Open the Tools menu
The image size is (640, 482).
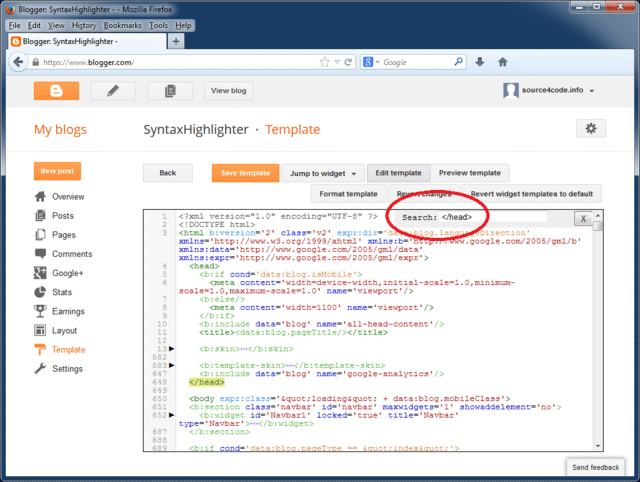(158, 25)
